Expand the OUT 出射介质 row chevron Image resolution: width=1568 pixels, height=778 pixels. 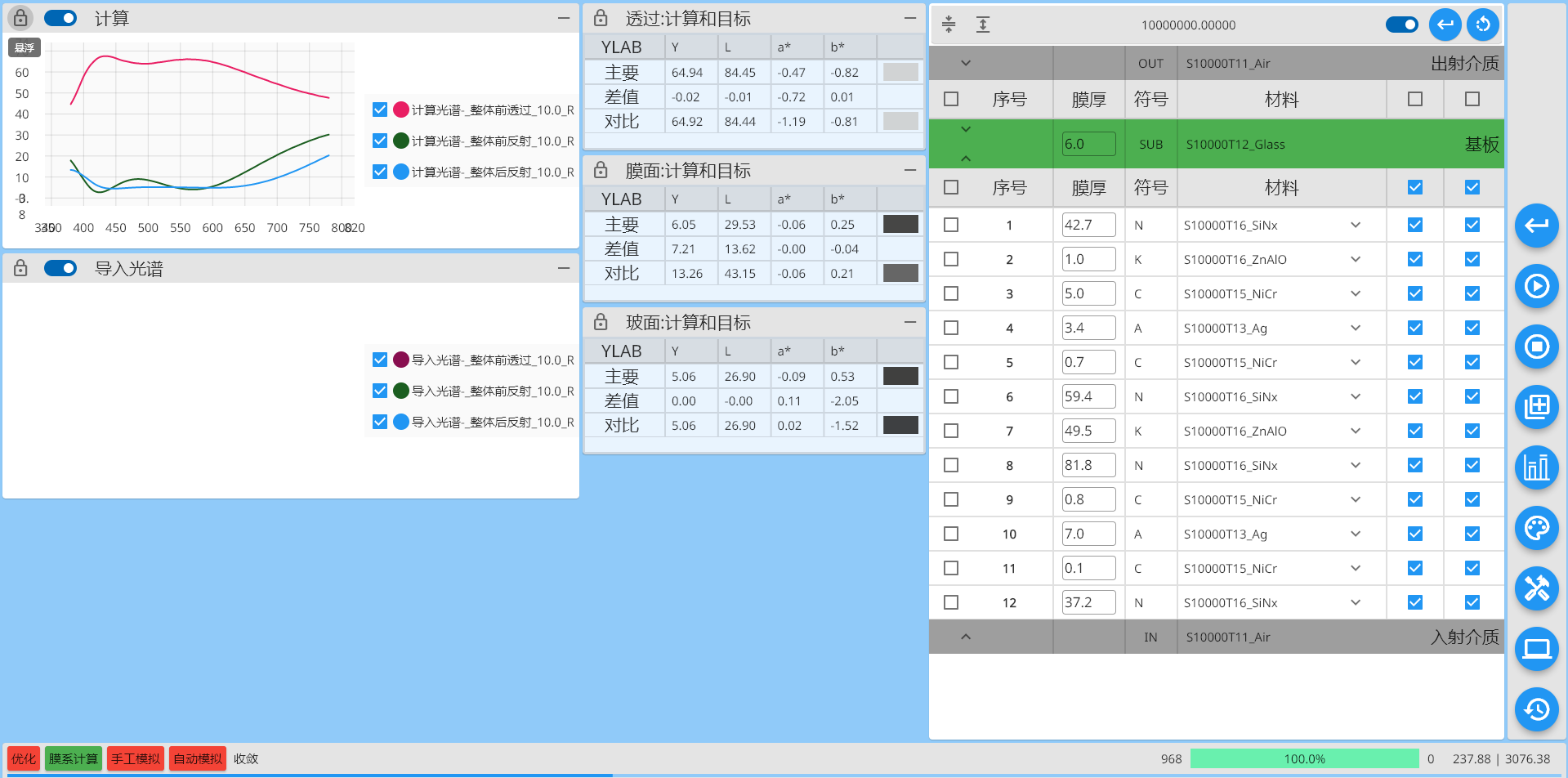965,62
